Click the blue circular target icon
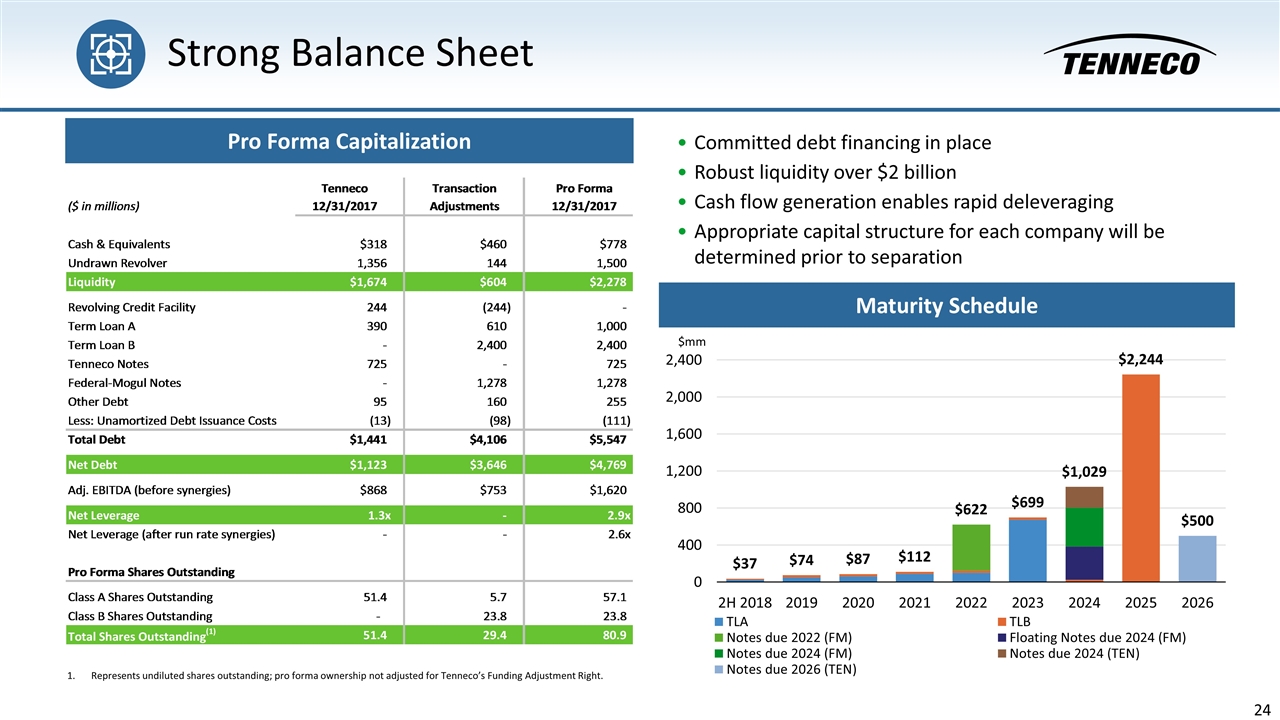The height and width of the screenshot is (720, 1280). [111, 53]
